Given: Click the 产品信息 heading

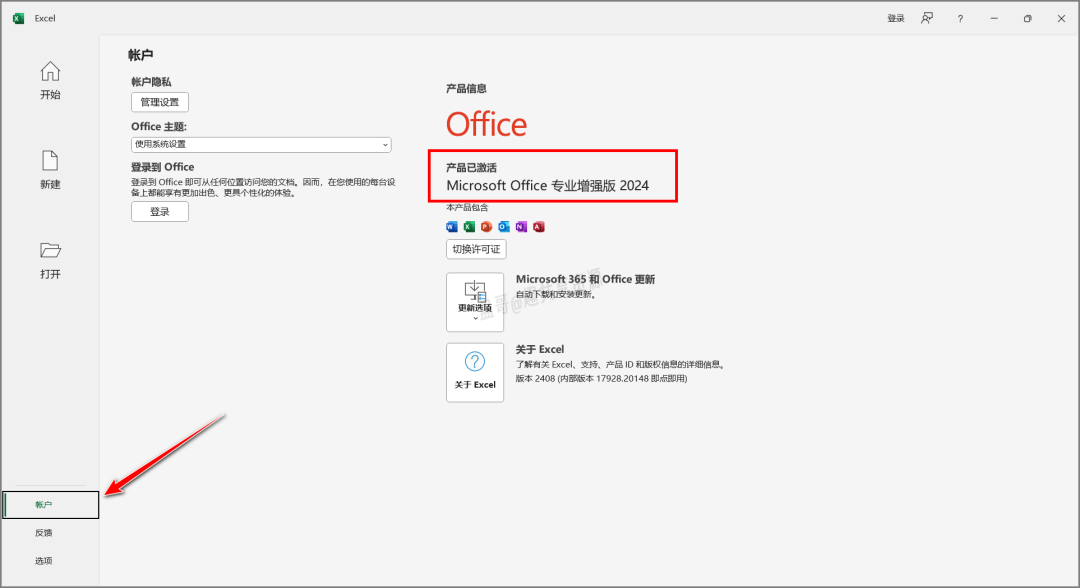Looking at the screenshot, I should pyautogui.click(x=466, y=88).
